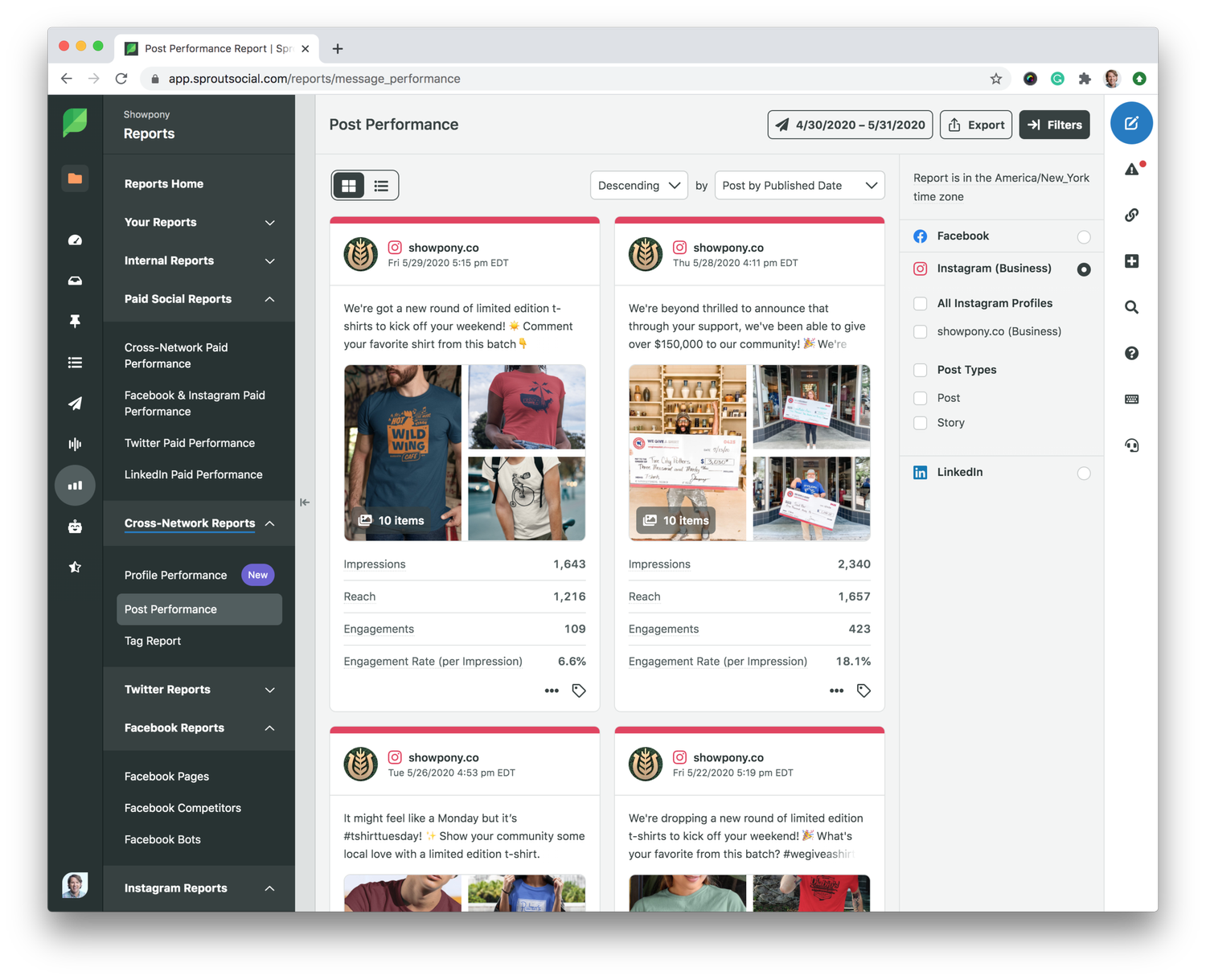
Task: Click the pin icon in left rail
Action: point(75,321)
